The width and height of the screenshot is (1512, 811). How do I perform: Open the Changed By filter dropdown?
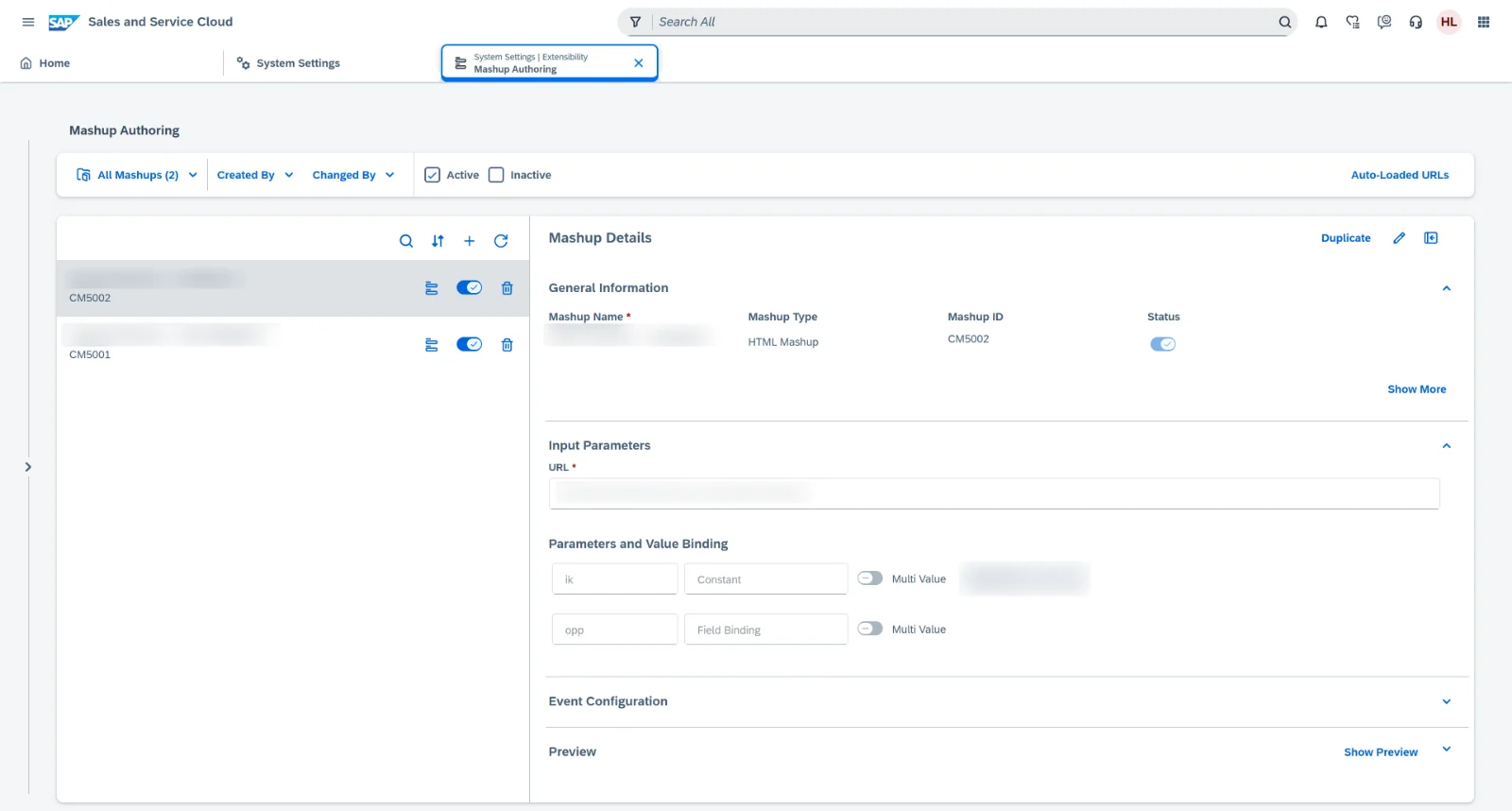coord(353,175)
